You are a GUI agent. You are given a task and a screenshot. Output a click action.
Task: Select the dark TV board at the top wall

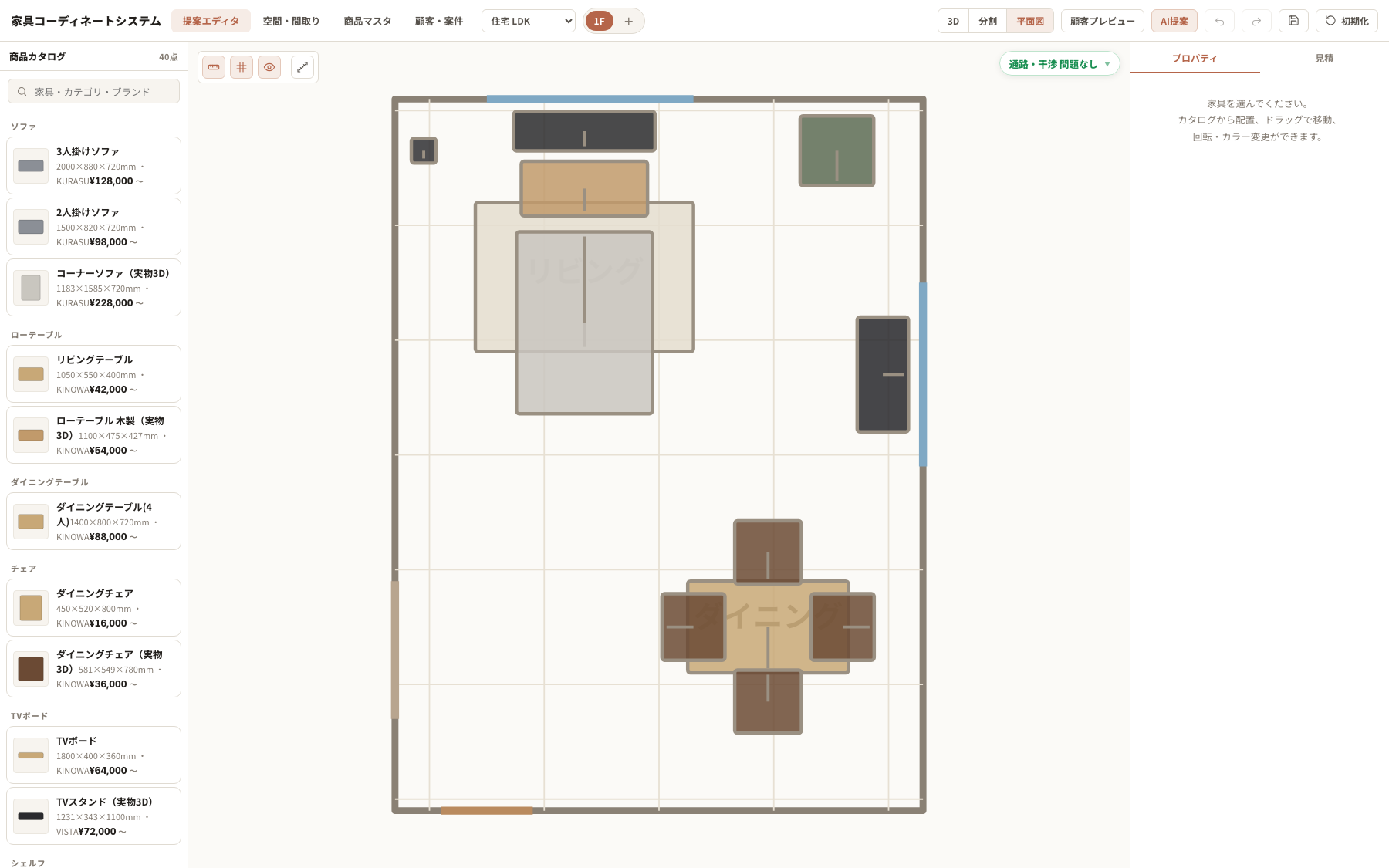pyautogui.click(x=584, y=131)
